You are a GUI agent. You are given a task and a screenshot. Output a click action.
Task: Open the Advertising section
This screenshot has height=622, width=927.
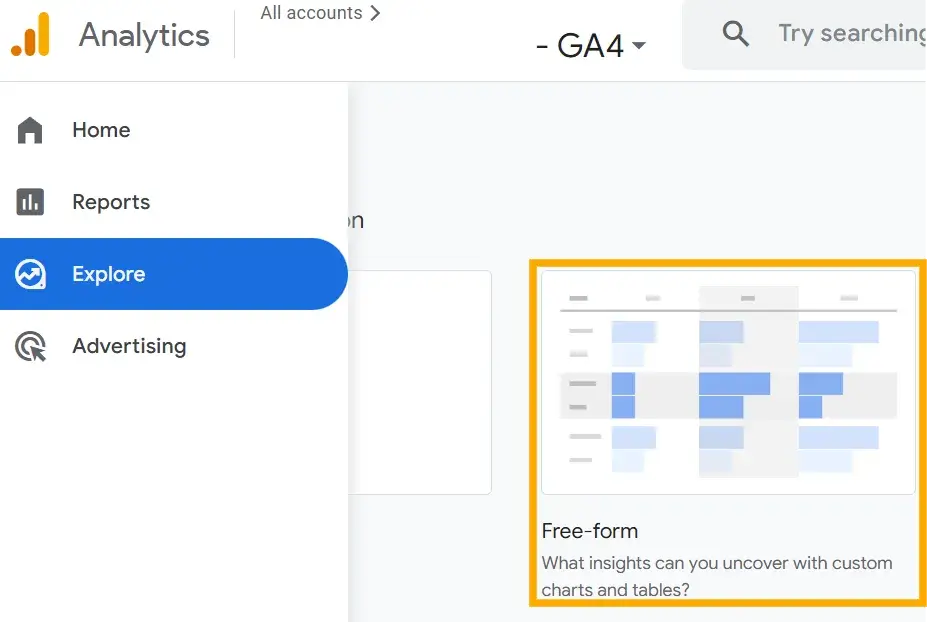tap(128, 346)
